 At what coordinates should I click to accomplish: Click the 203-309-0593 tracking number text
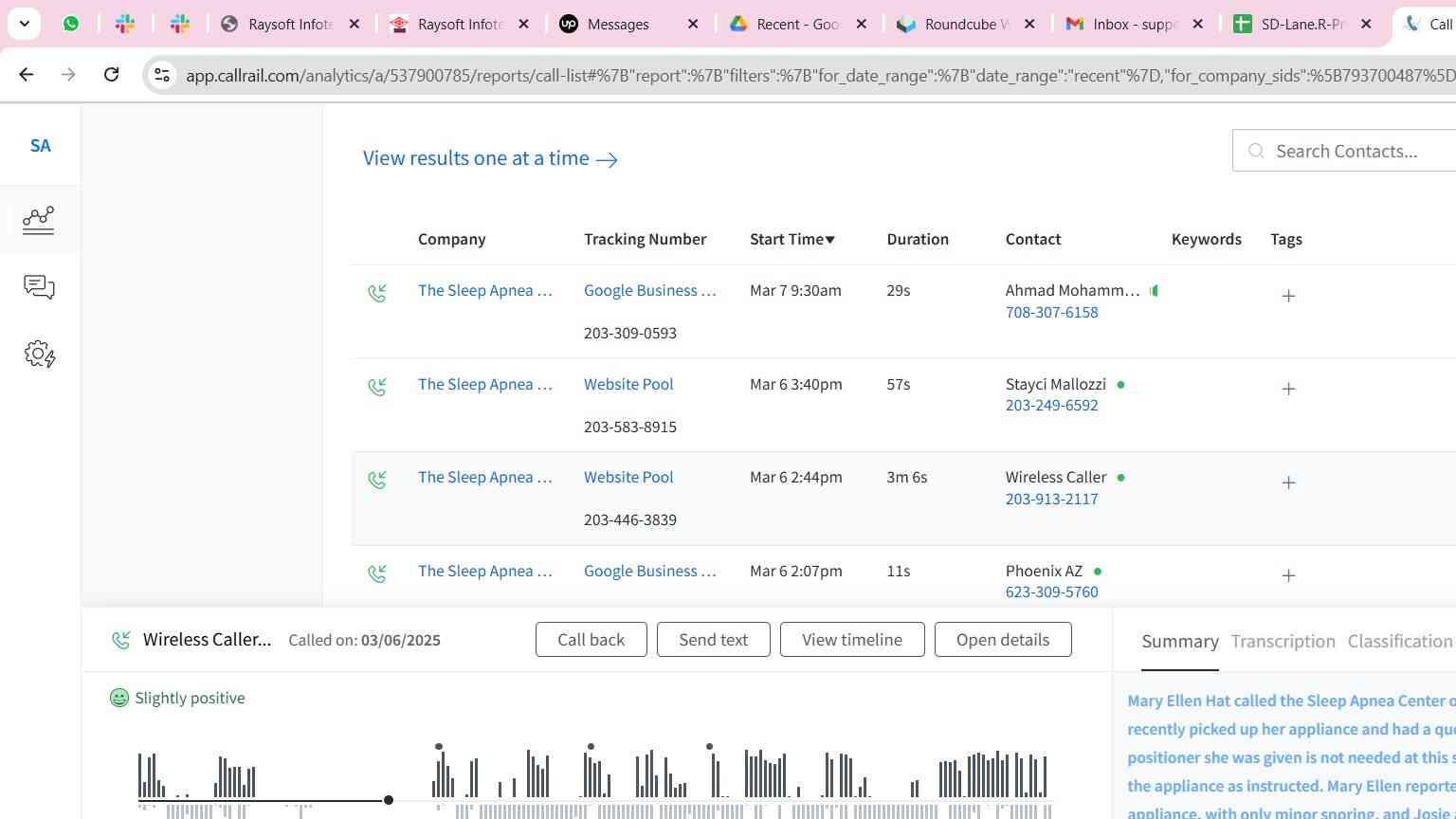click(630, 333)
